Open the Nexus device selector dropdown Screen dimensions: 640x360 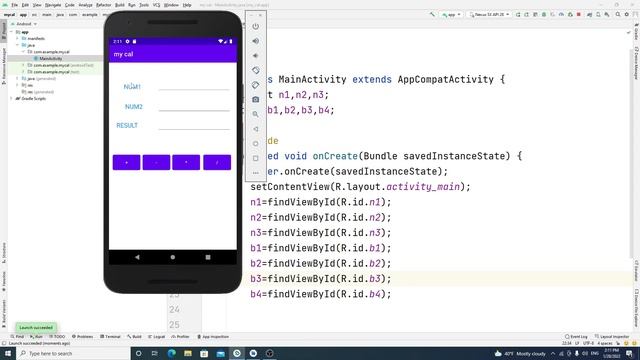489,14
